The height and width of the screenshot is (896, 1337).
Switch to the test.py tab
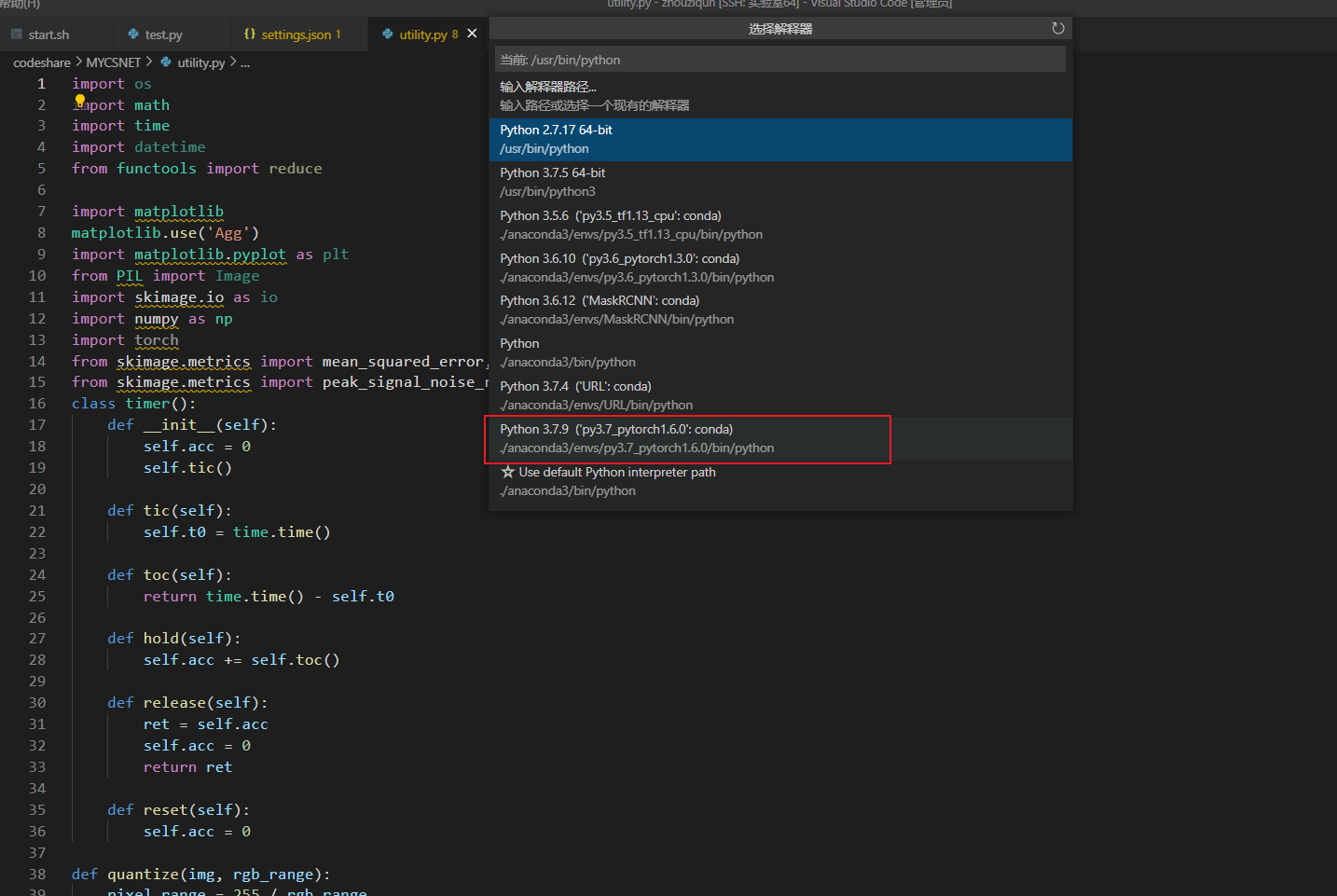pyautogui.click(x=172, y=34)
